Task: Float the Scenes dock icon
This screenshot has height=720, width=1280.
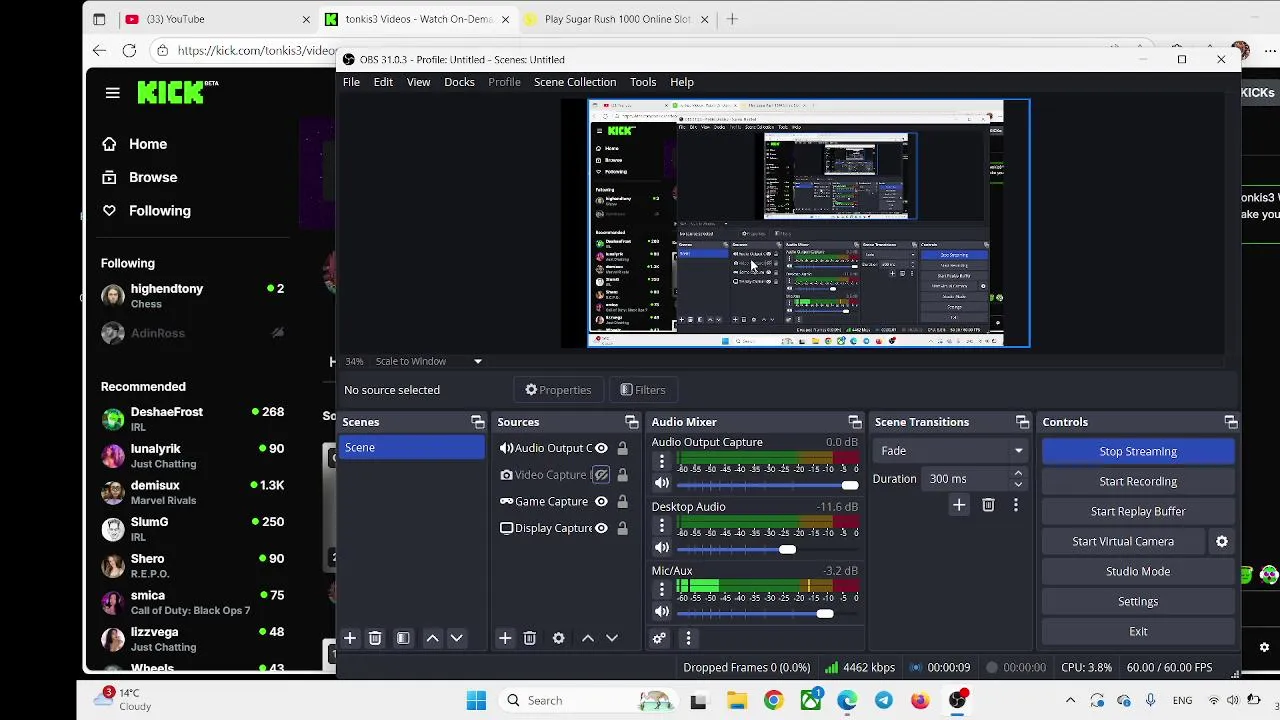Action: (477, 422)
